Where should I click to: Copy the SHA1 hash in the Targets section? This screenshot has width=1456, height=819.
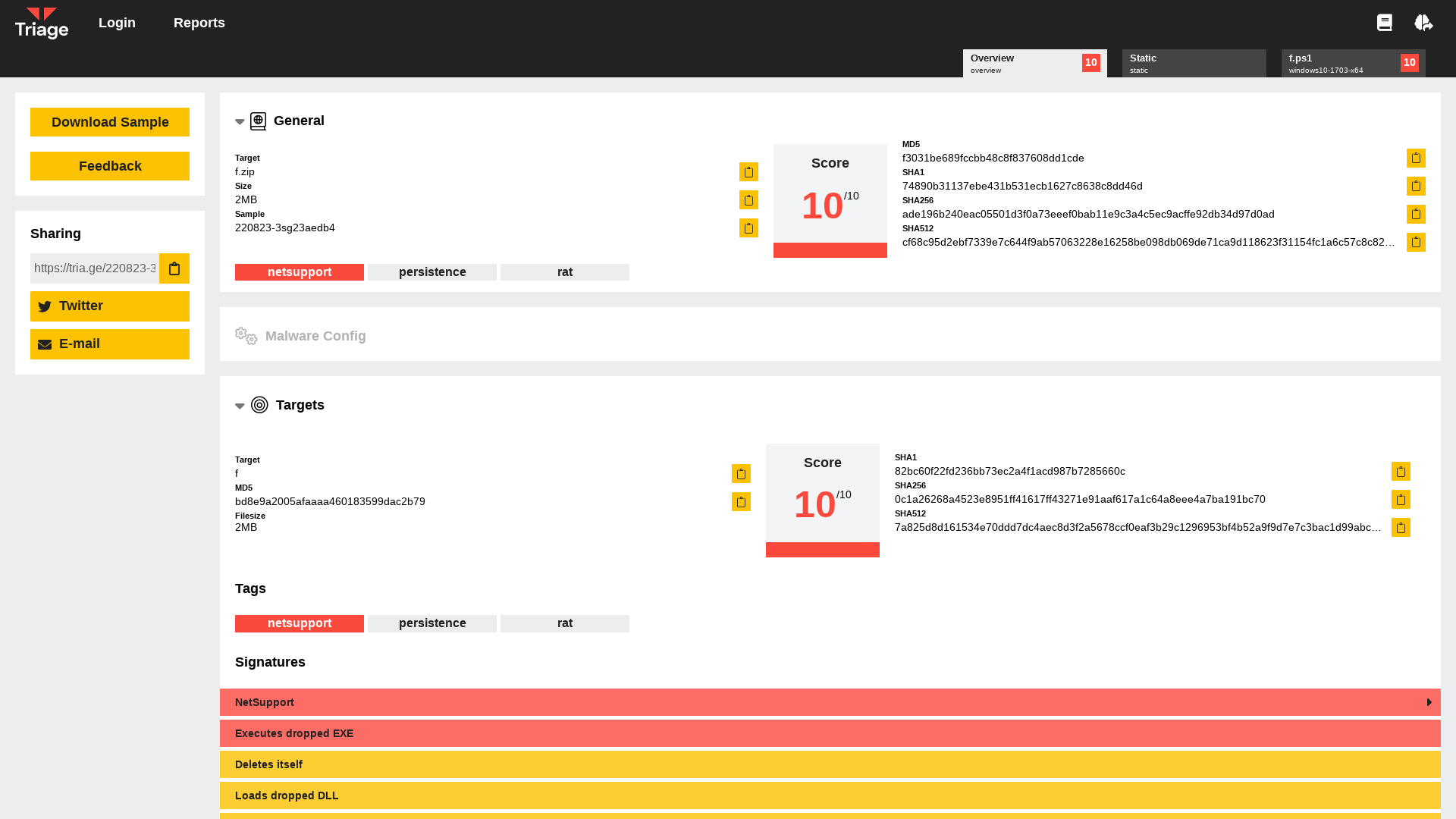(1401, 471)
